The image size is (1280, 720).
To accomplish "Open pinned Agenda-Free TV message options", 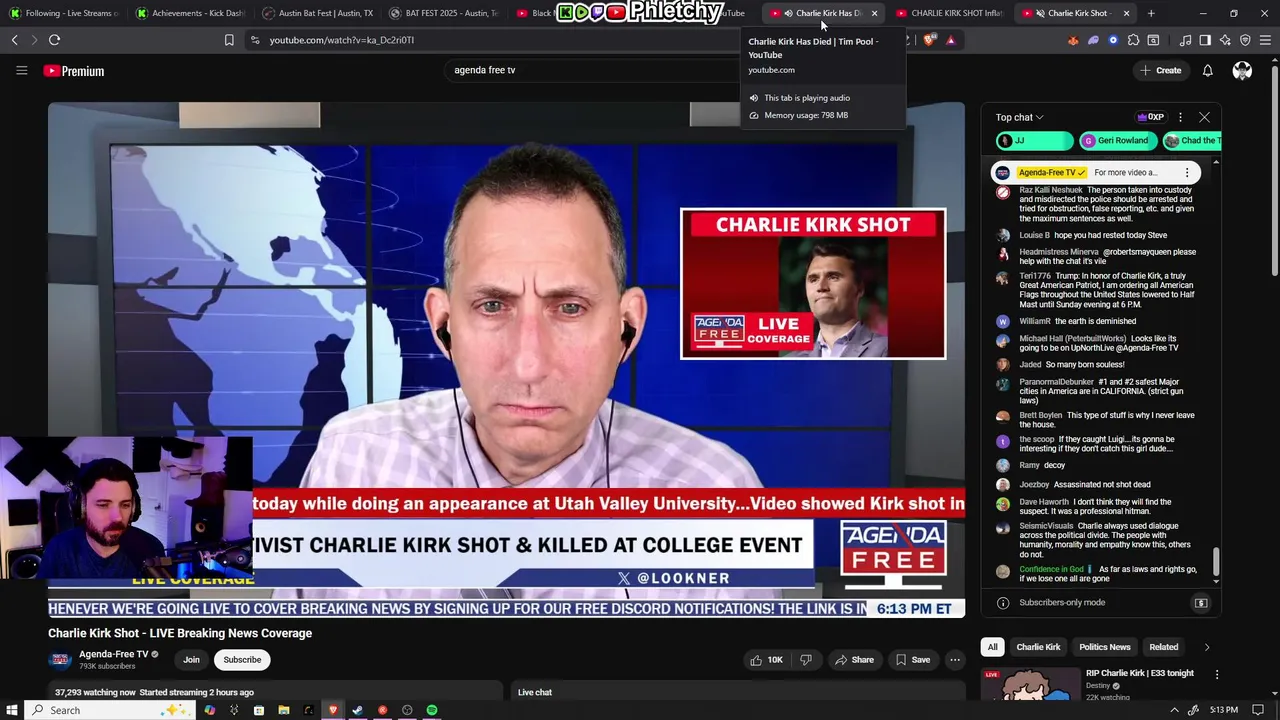I will click(x=1187, y=172).
